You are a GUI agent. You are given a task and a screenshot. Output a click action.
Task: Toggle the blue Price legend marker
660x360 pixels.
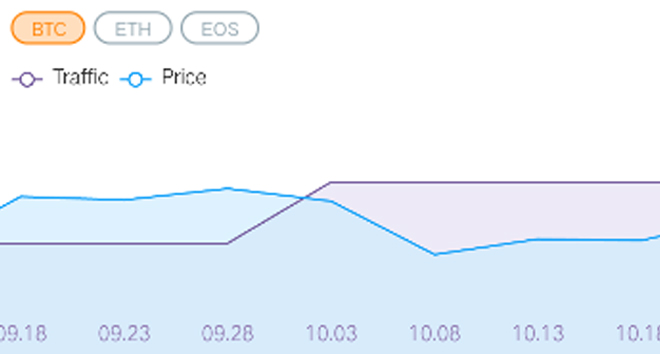(x=136, y=79)
